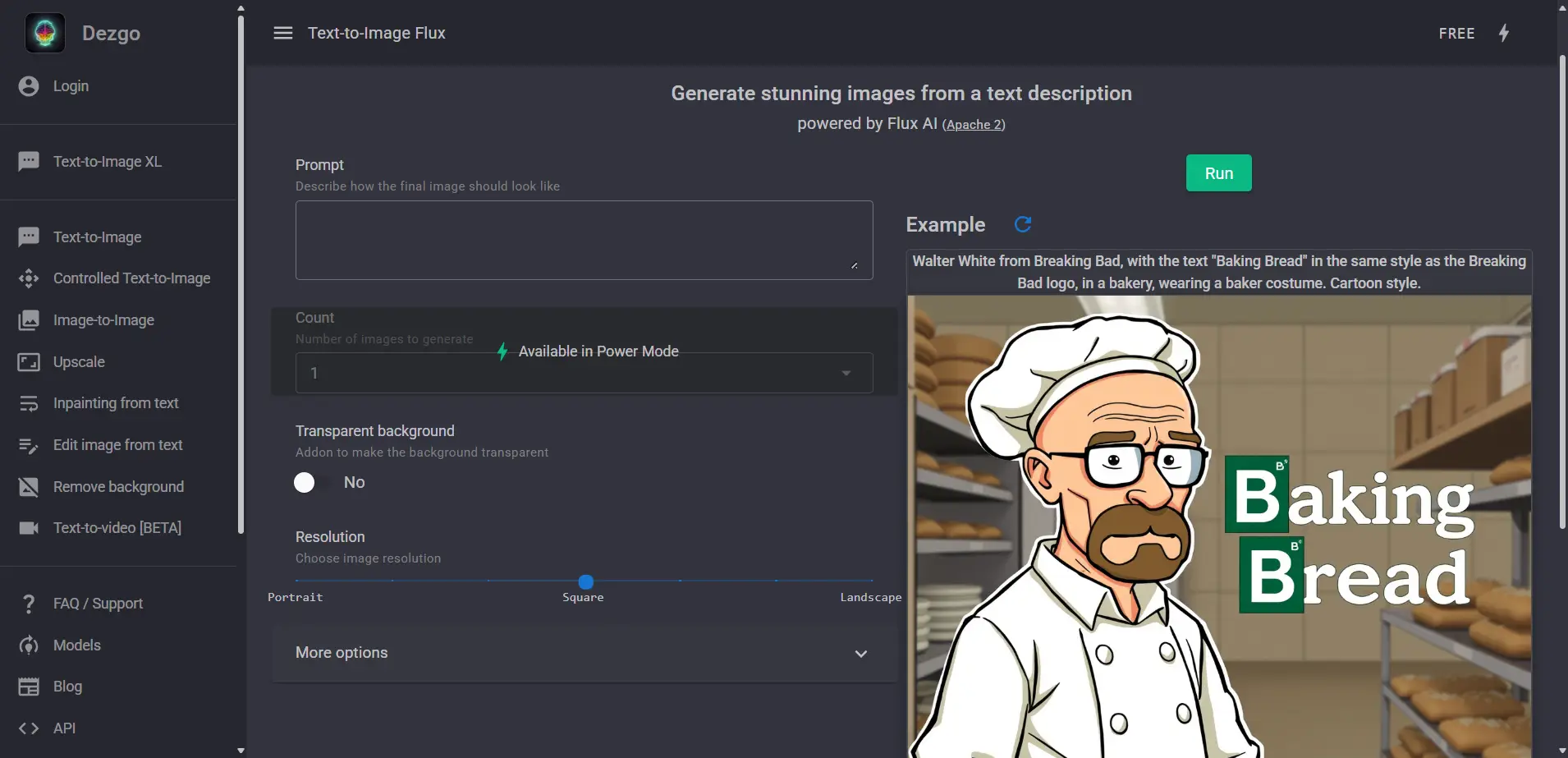Click the prompt textarea resize handle
The image size is (1568, 758).
click(x=855, y=265)
